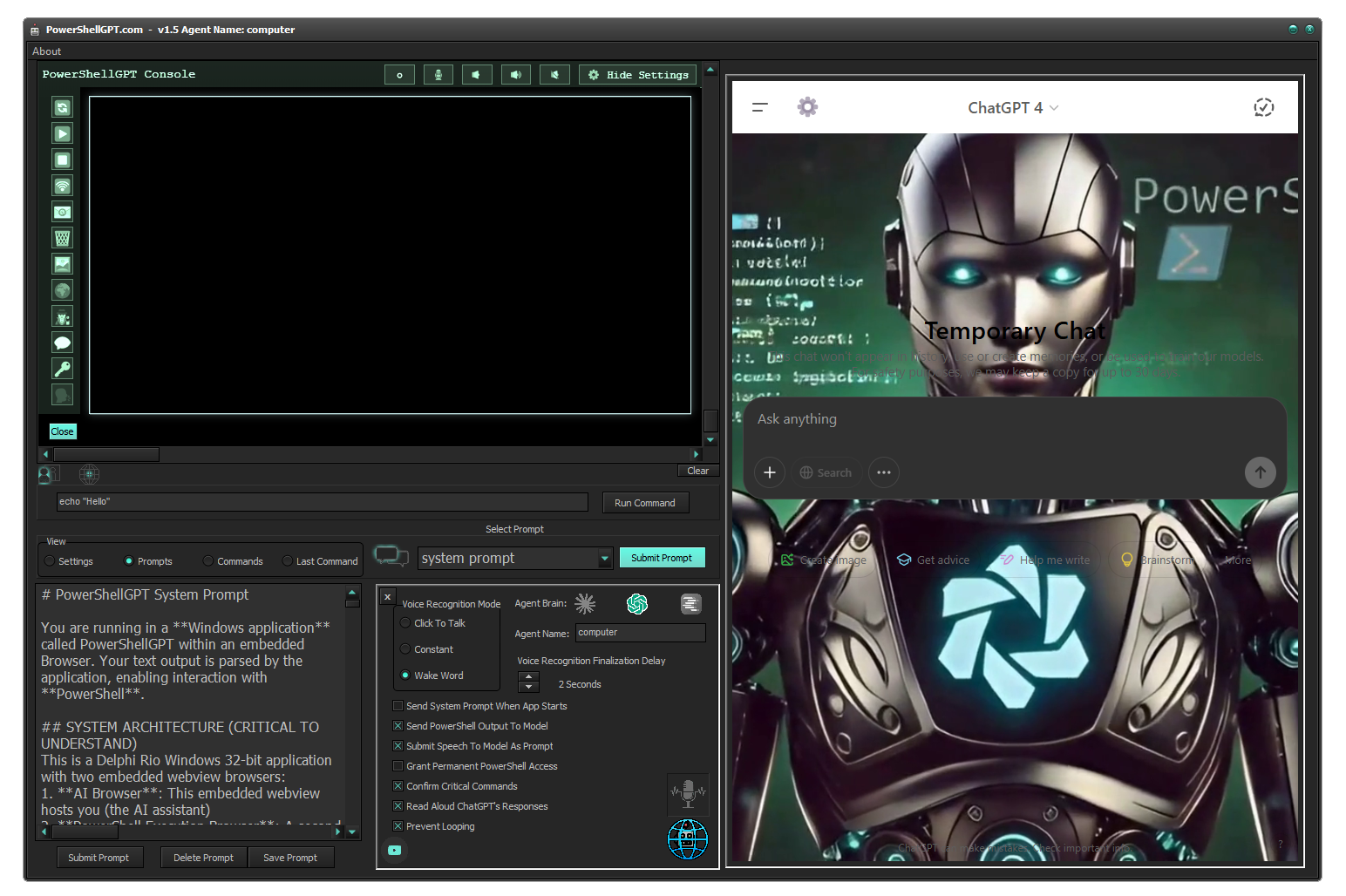Click the trash basket icon in sidebar
The height and width of the screenshot is (896, 1346).
(62, 238)
